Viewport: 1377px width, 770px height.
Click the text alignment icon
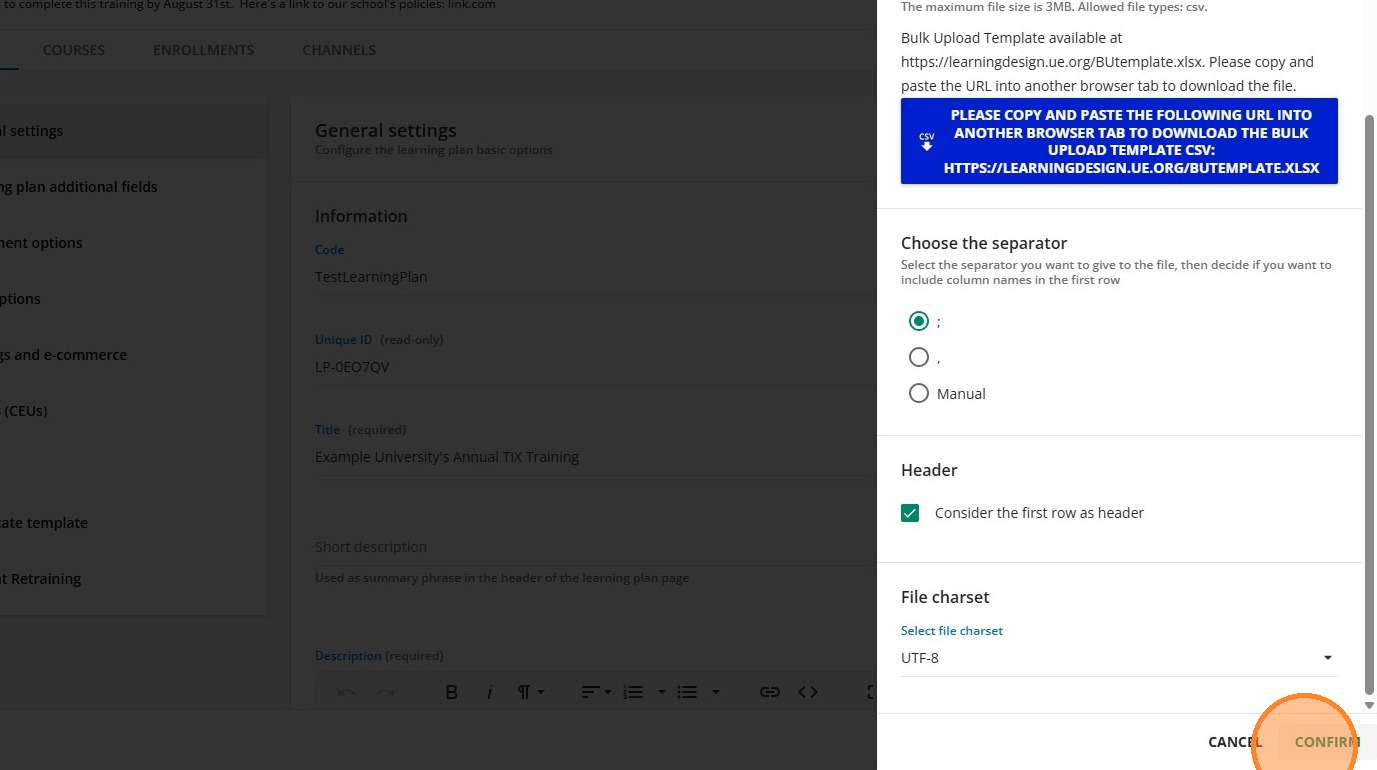coord(591,692)
